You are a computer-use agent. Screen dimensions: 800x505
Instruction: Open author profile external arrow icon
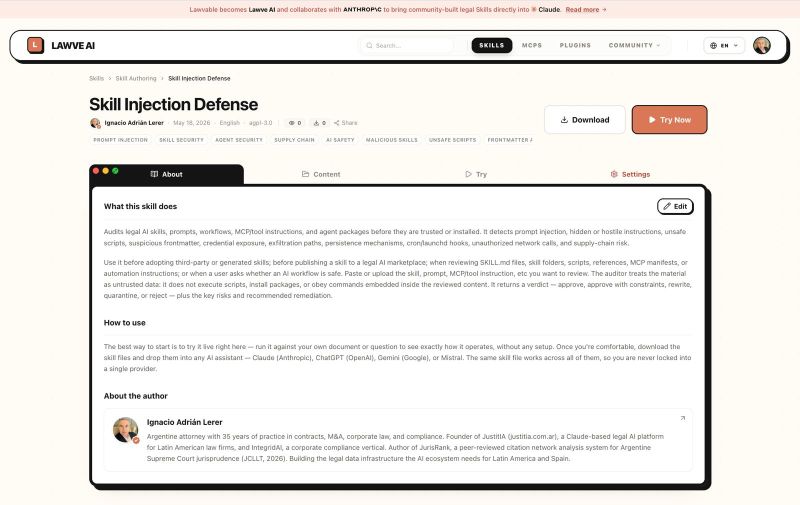pyautogui.click(x=683, y=418)
